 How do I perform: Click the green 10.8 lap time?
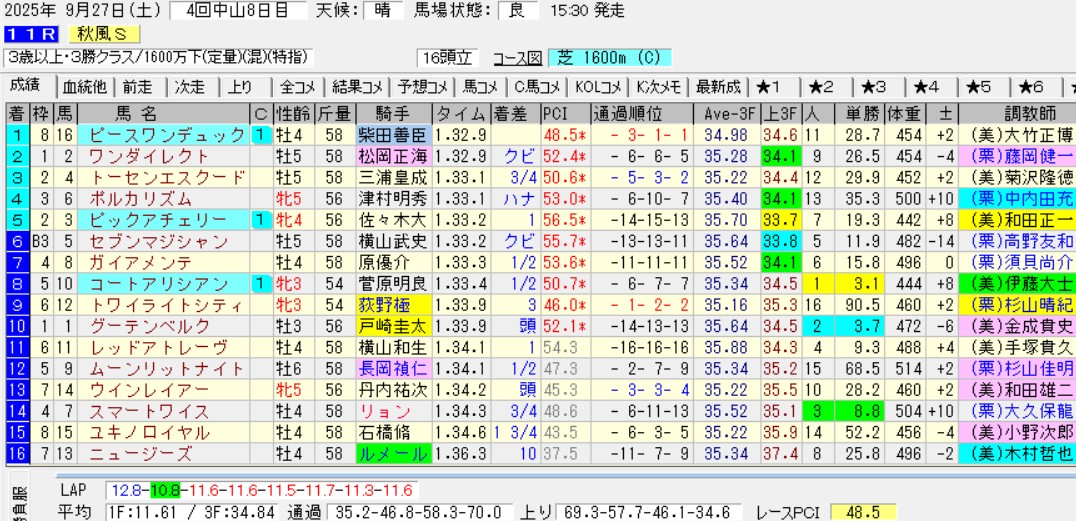coord(166,490)
